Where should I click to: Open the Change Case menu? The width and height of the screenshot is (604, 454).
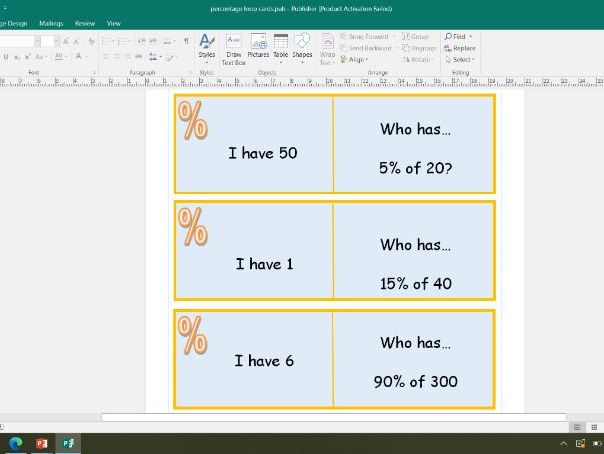pos(40,57)
